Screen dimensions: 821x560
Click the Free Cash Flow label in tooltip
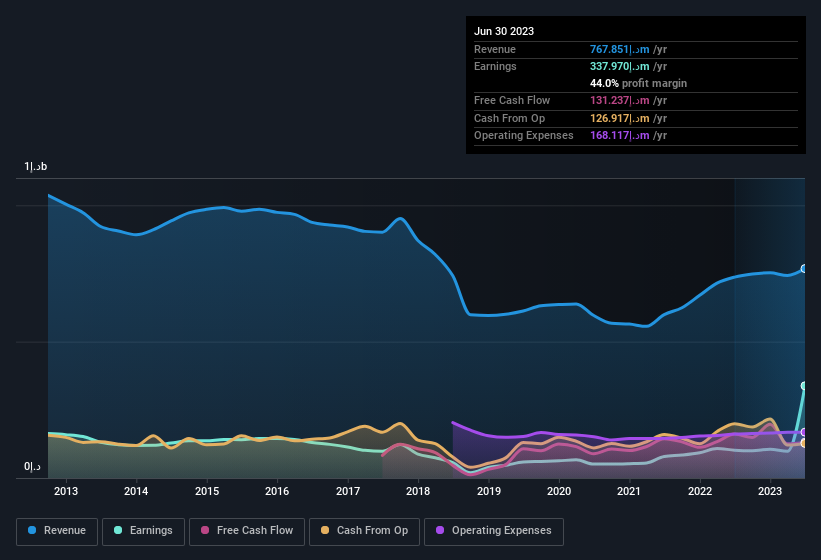512,100
